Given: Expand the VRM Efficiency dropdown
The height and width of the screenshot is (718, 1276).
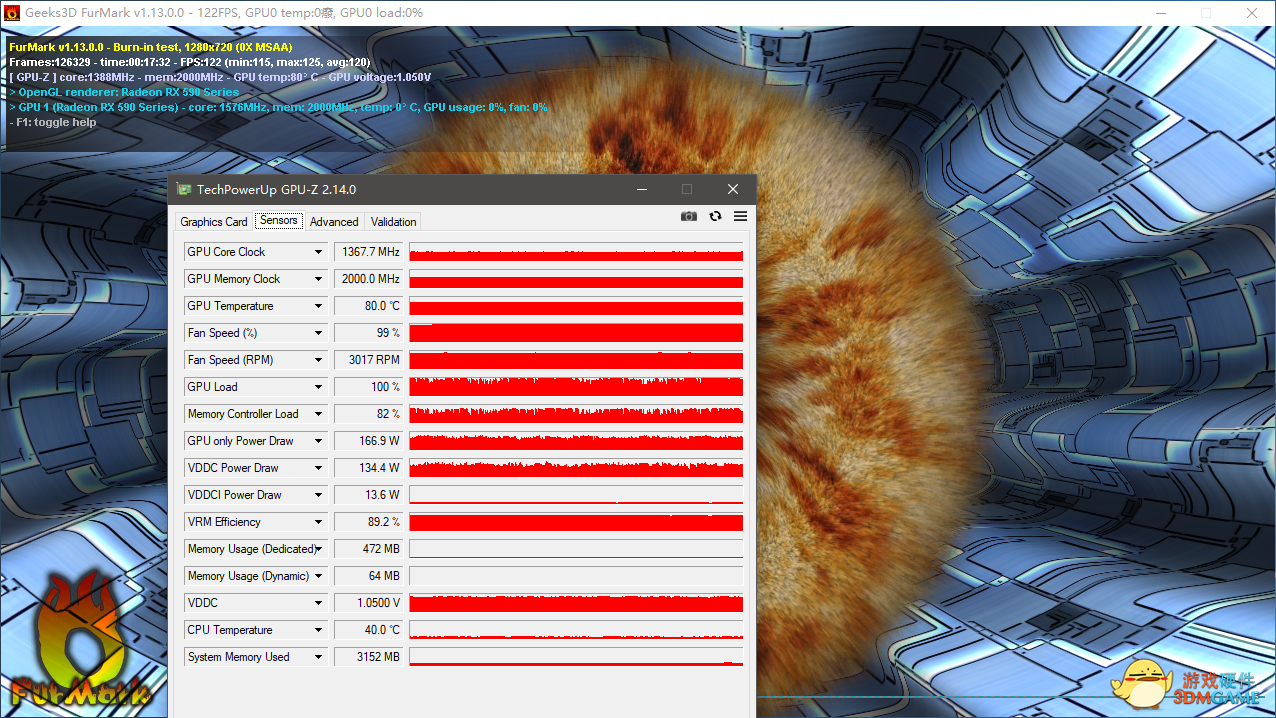Looking at the screenshot, I should click(319, 522).
